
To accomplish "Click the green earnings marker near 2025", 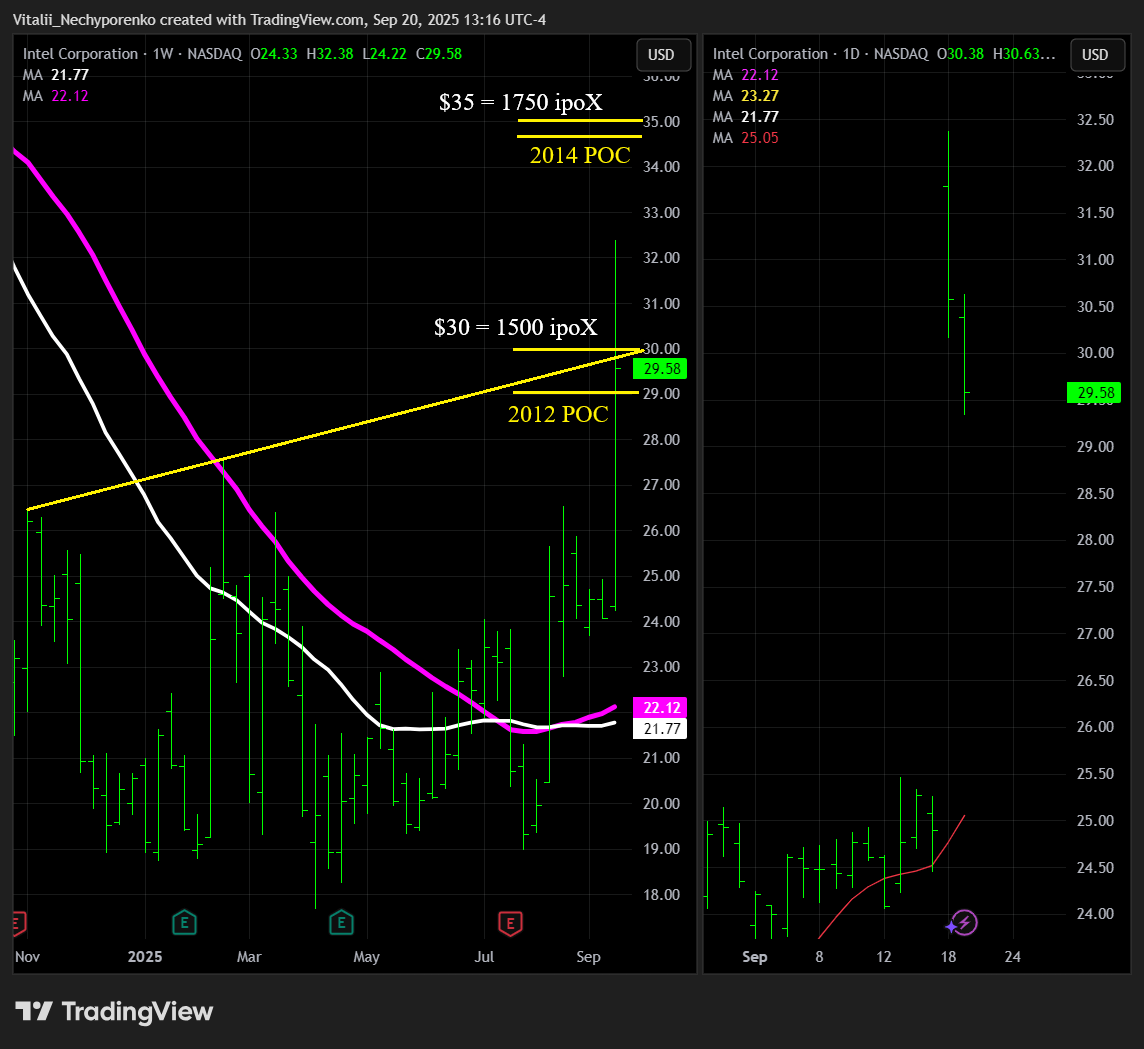I will 184,924.
